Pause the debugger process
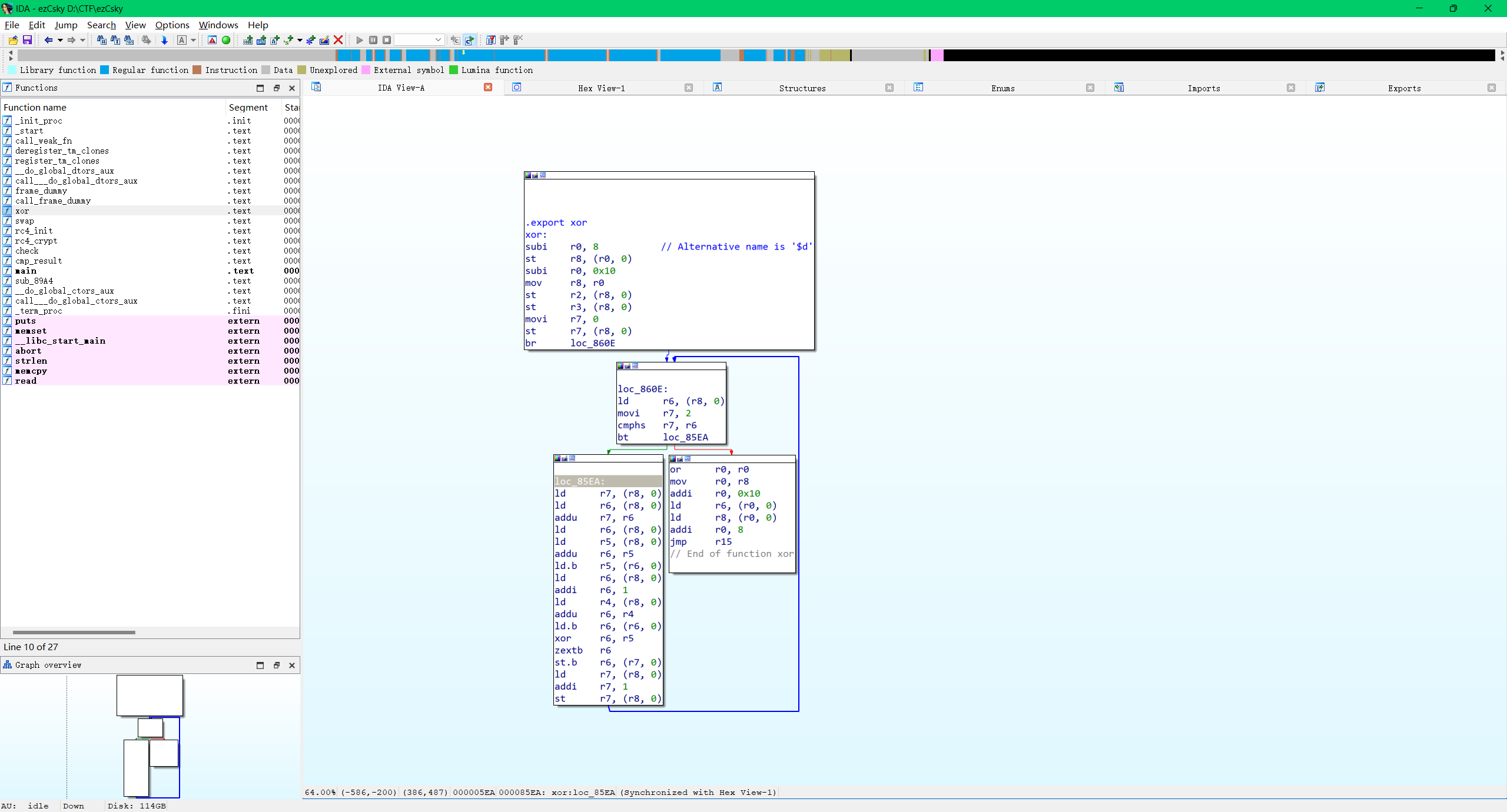 (x=373, y=40)
